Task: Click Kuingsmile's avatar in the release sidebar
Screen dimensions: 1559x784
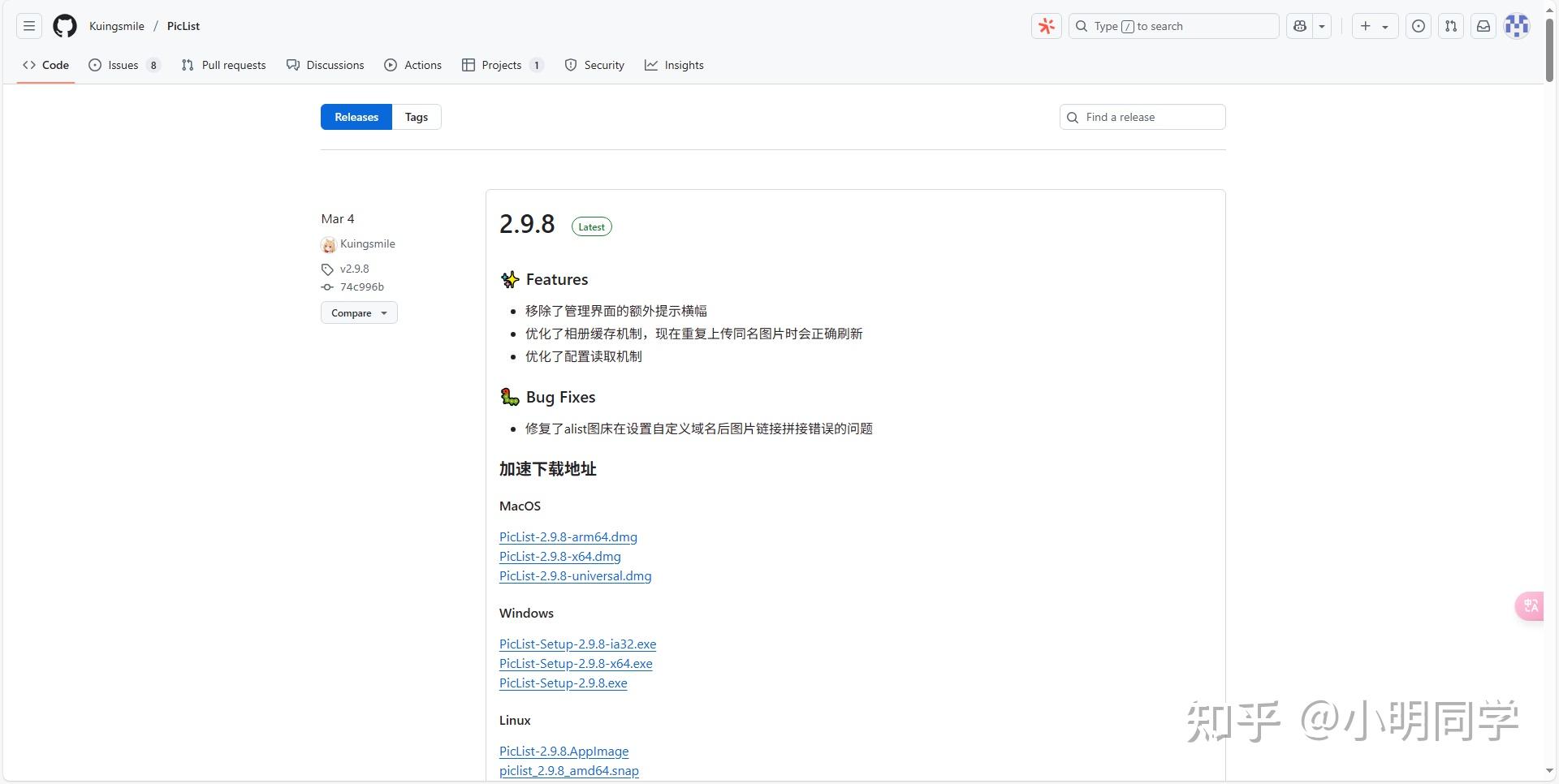Action: pyautogui.click(x=328, y=243)
